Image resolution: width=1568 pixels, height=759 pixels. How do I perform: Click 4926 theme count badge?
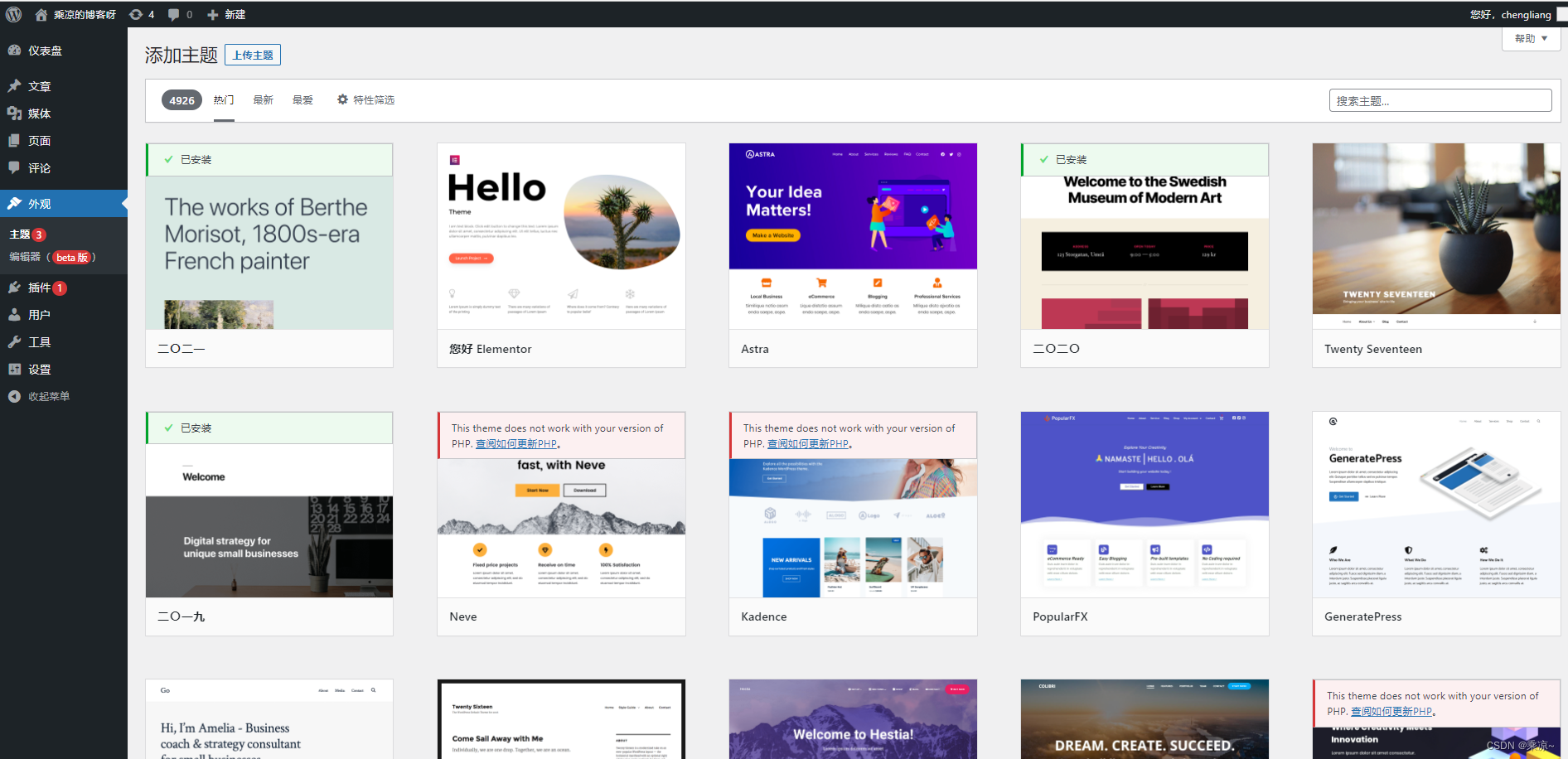(181, 100)
